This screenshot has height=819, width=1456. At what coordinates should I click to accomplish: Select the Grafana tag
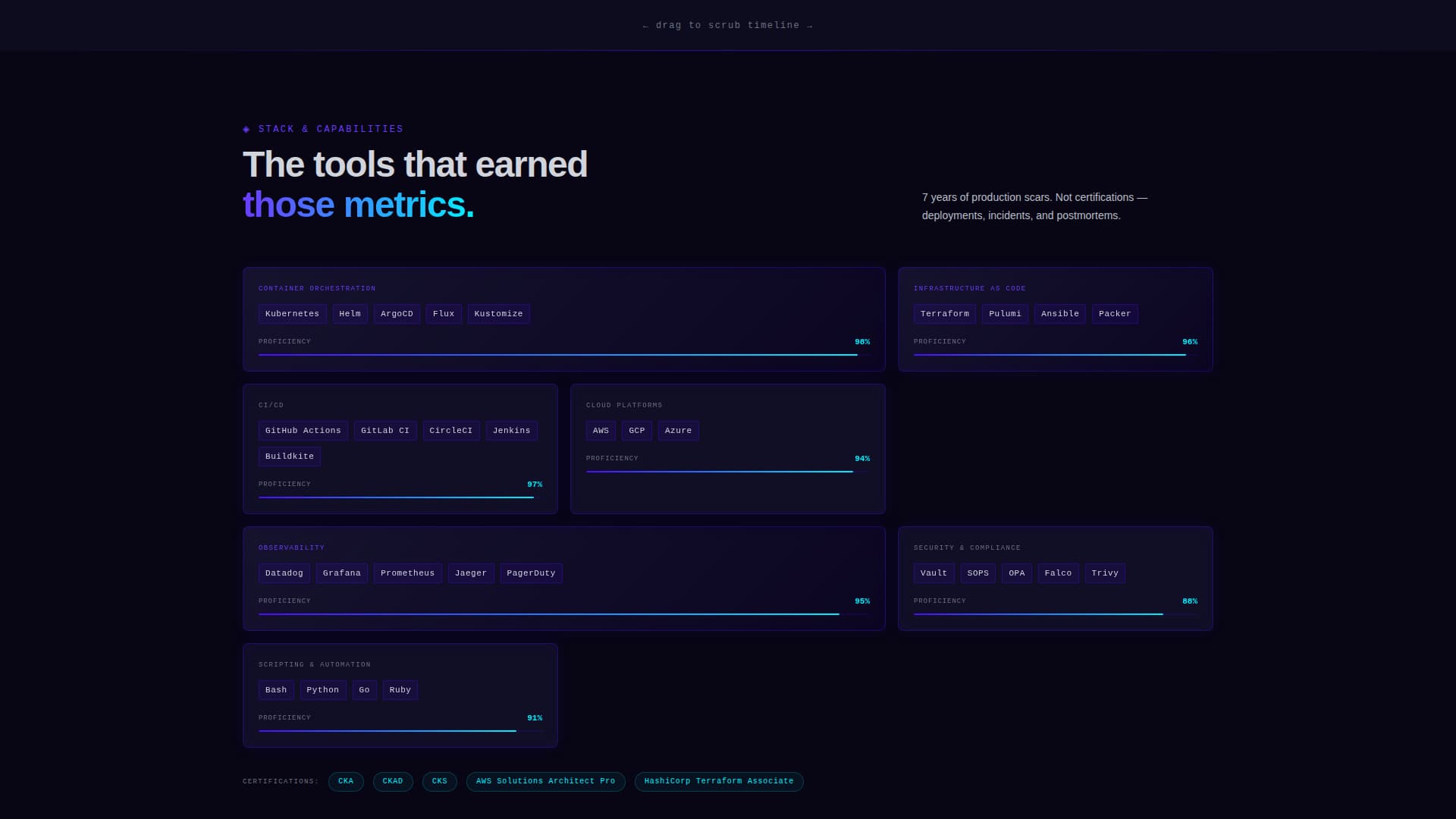[342, 573]
